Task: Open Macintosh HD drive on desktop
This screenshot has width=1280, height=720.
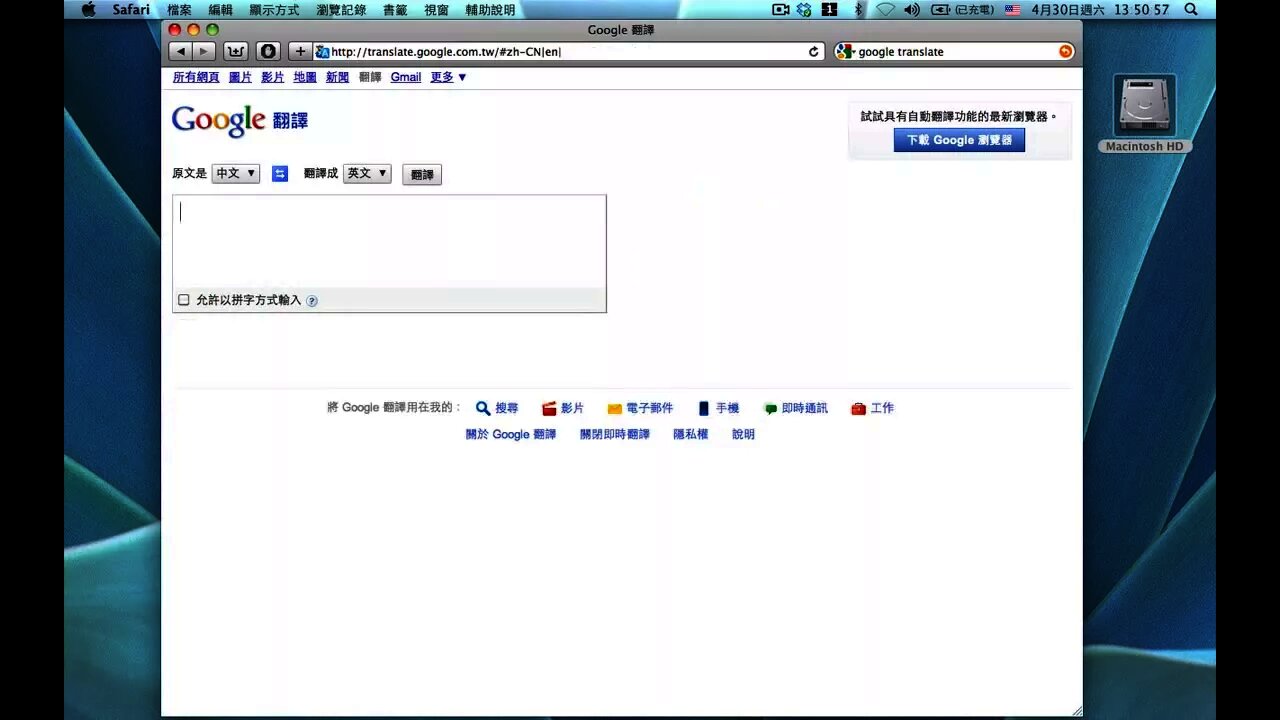Action: pyautogui.click(x=1144, y=113)
